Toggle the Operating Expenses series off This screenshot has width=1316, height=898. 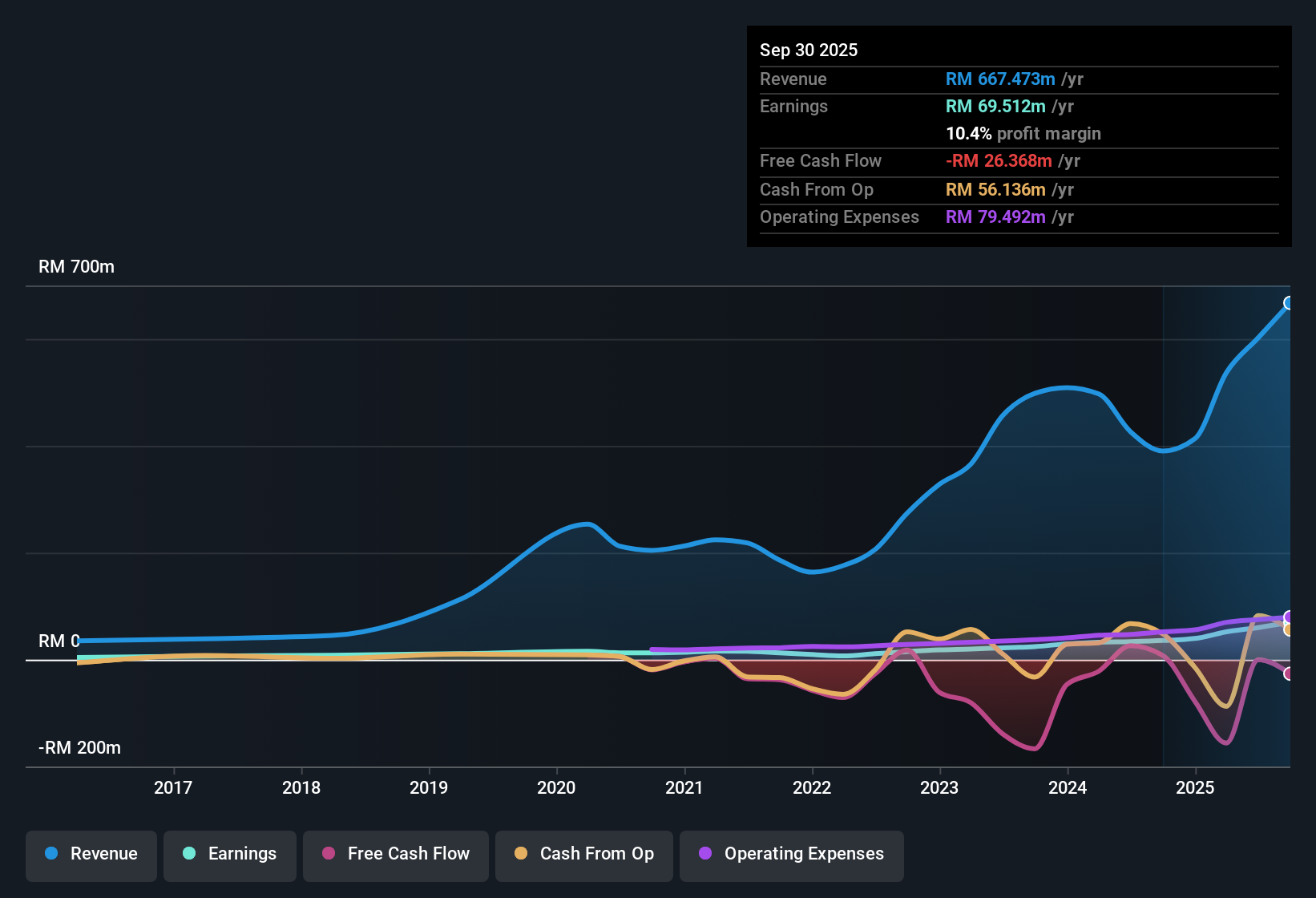point(791,854)
